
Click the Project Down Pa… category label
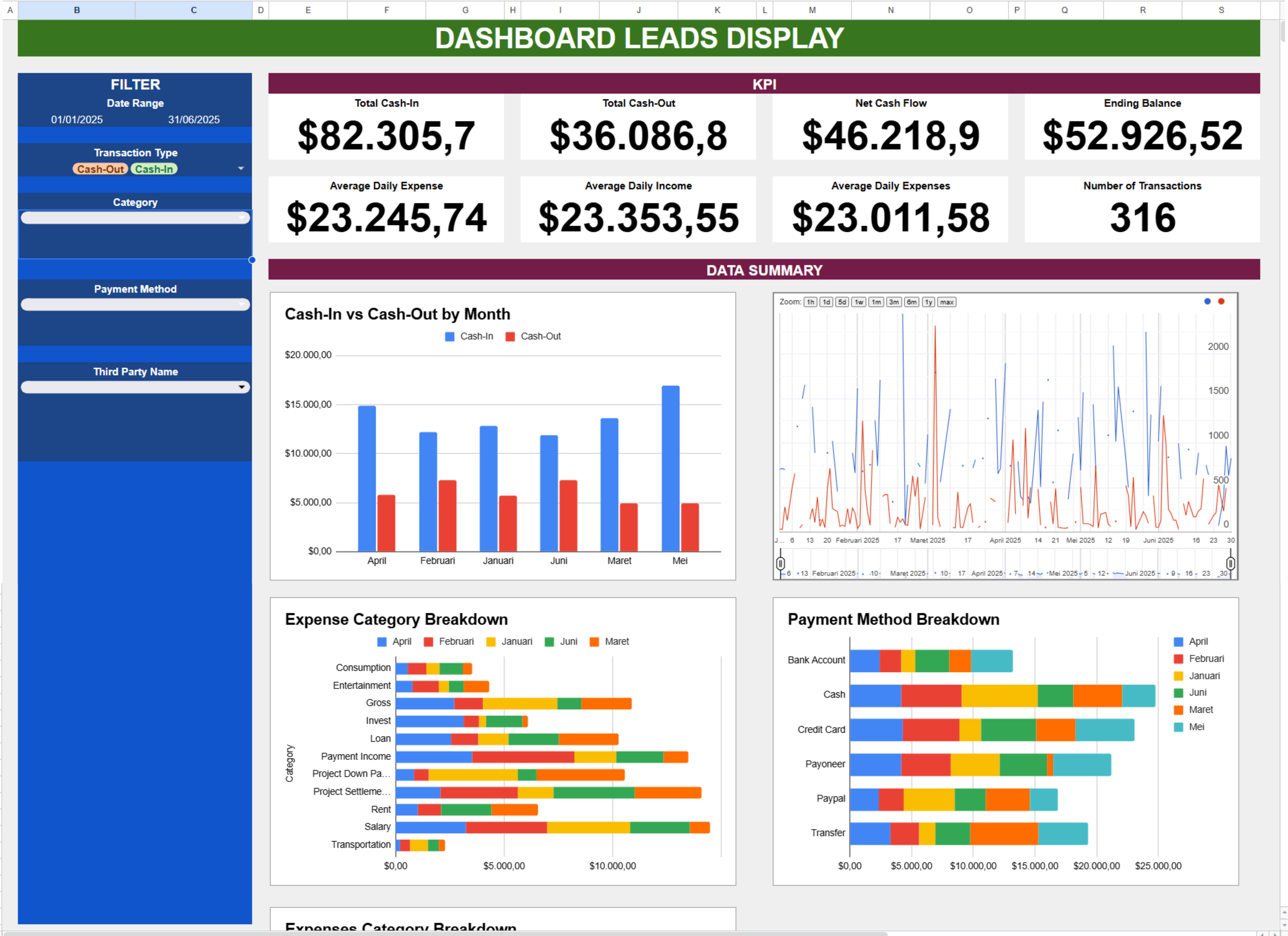[x=351, y=774]
